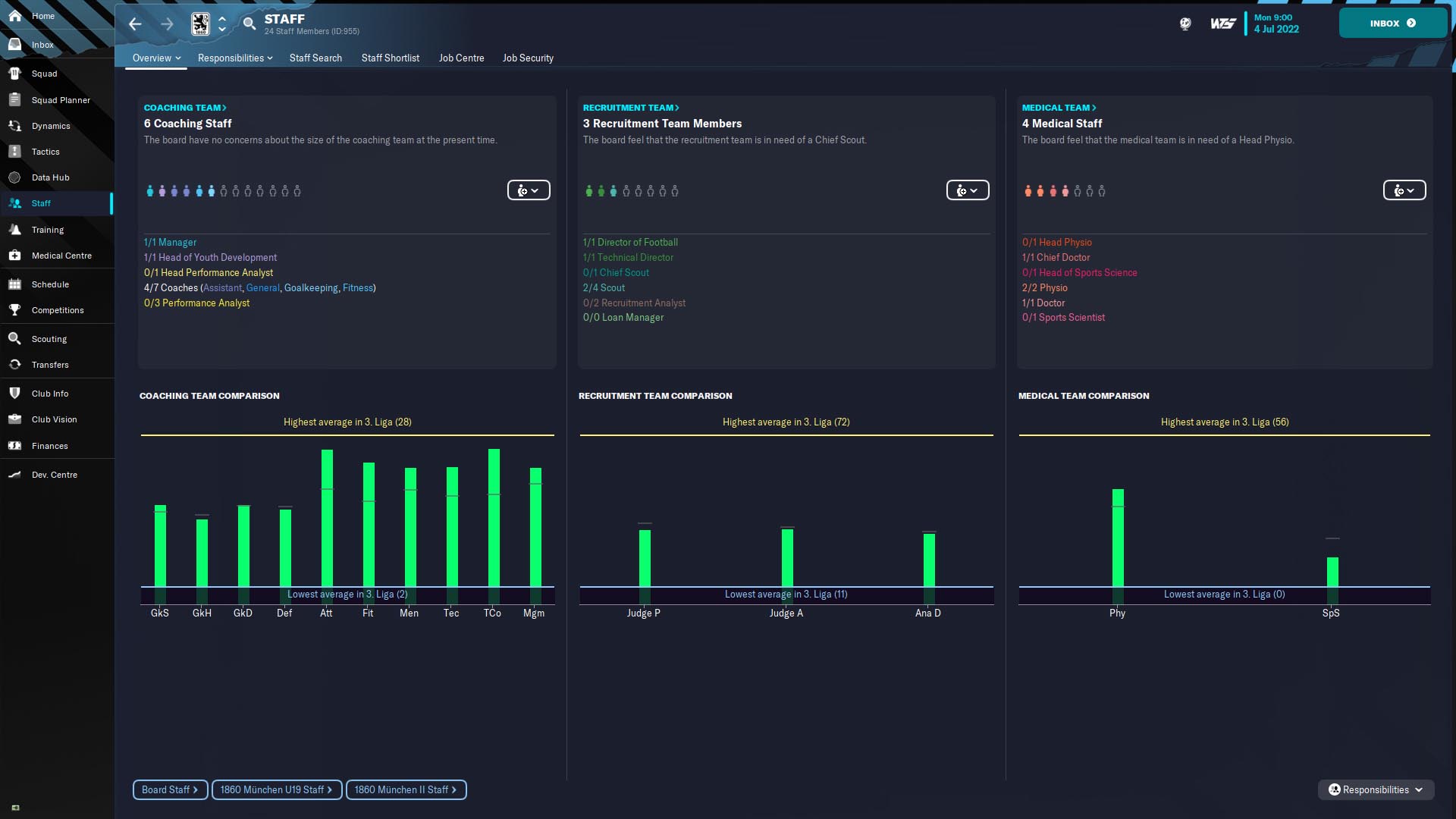The height and width of the screenshot is (819, 1456).
Task: Click the Board Staff button
Action: 170,789
